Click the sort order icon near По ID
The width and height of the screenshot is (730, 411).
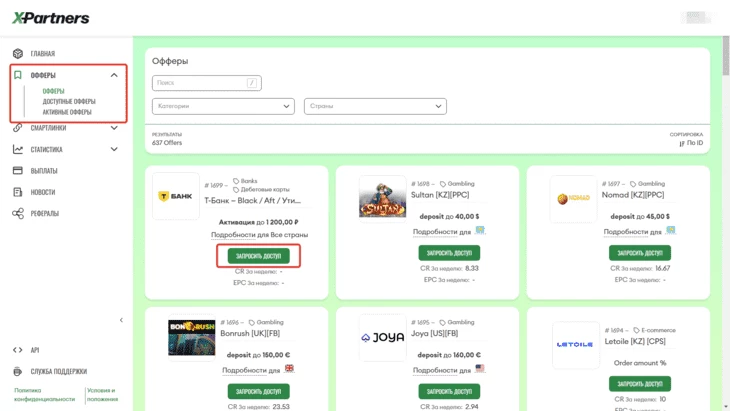pyautogui.click(x=682, y=143)
